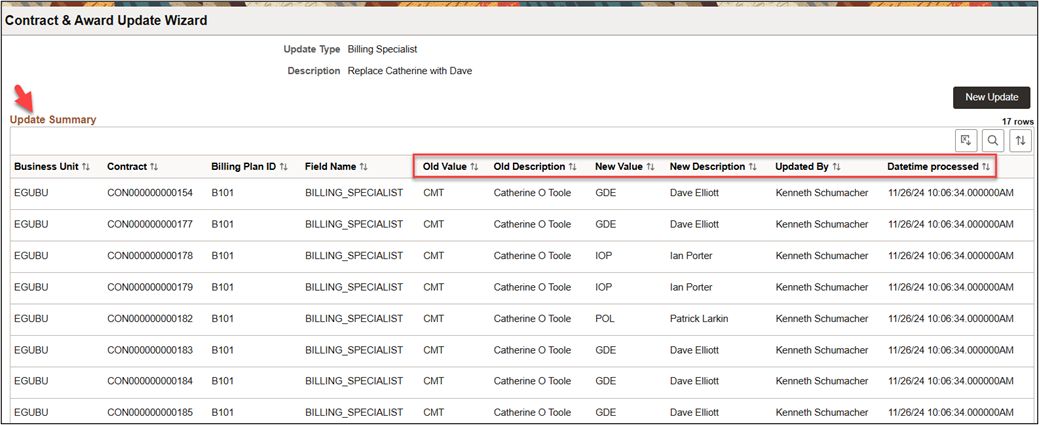Viewport: 1039px width, 425px height.
Task: Select contract CON000000000179 cell
Action: pyautogui.click(x=150, y=287)
